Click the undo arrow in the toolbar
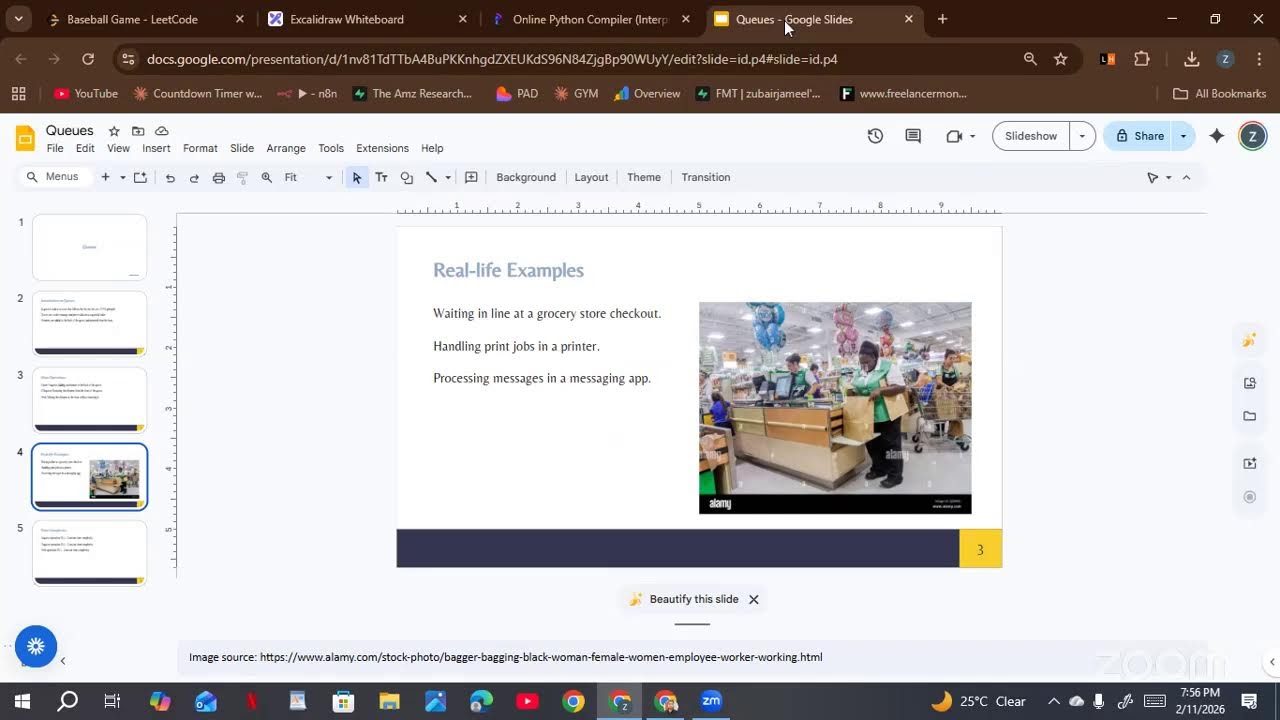The height and width of the screenshot is (720, 1280). tap(170, 178)
